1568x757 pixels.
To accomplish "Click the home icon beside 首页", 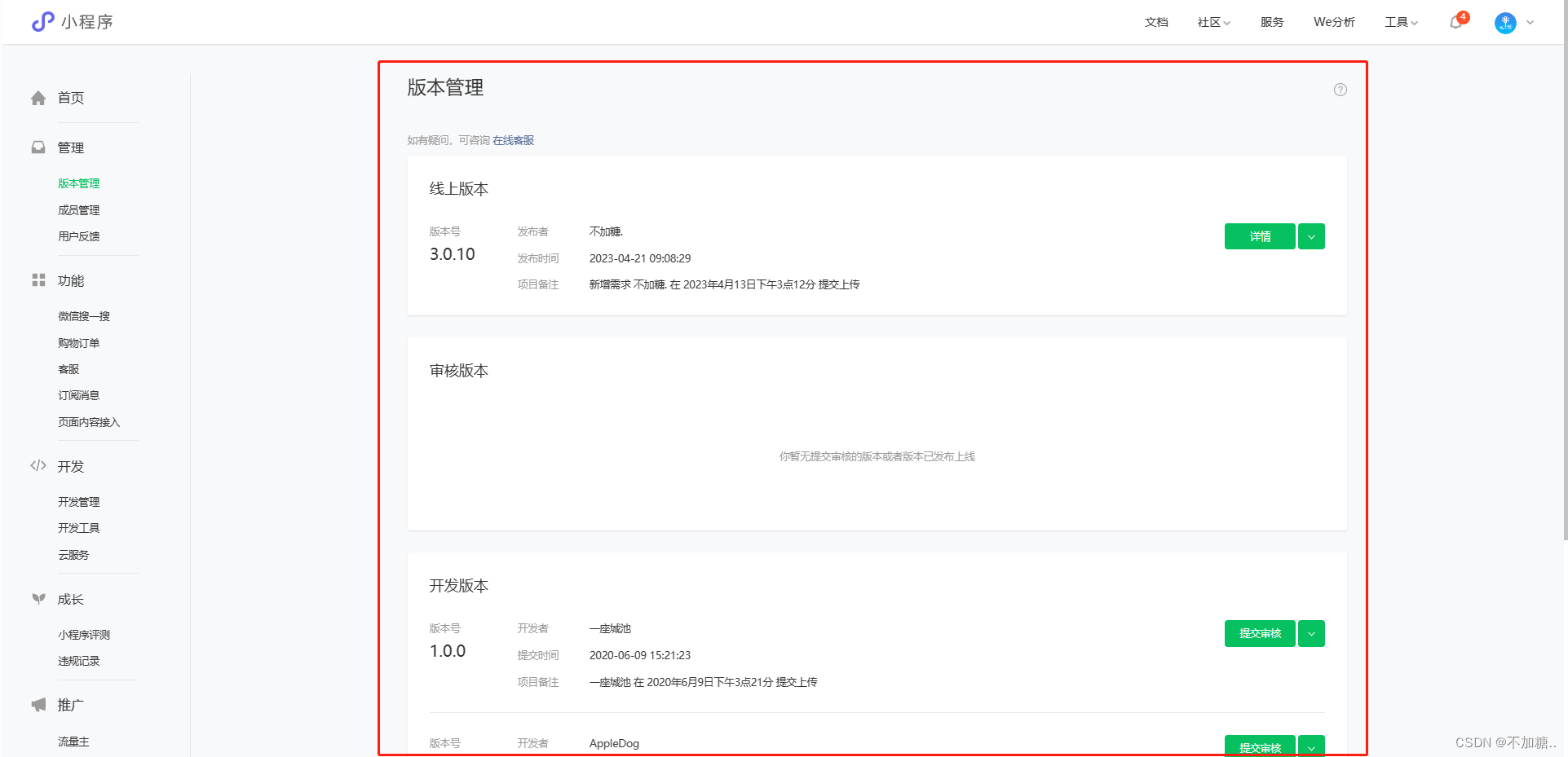I will (38, 99).
